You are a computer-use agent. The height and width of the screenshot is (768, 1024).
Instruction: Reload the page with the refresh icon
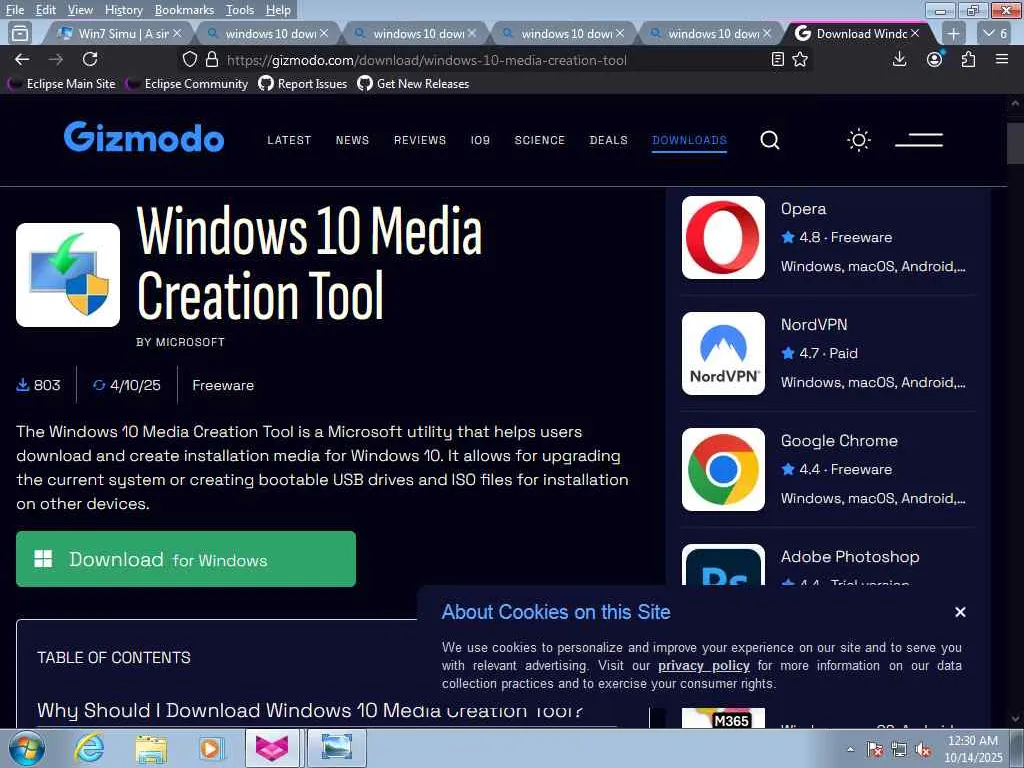pos(90,59)
